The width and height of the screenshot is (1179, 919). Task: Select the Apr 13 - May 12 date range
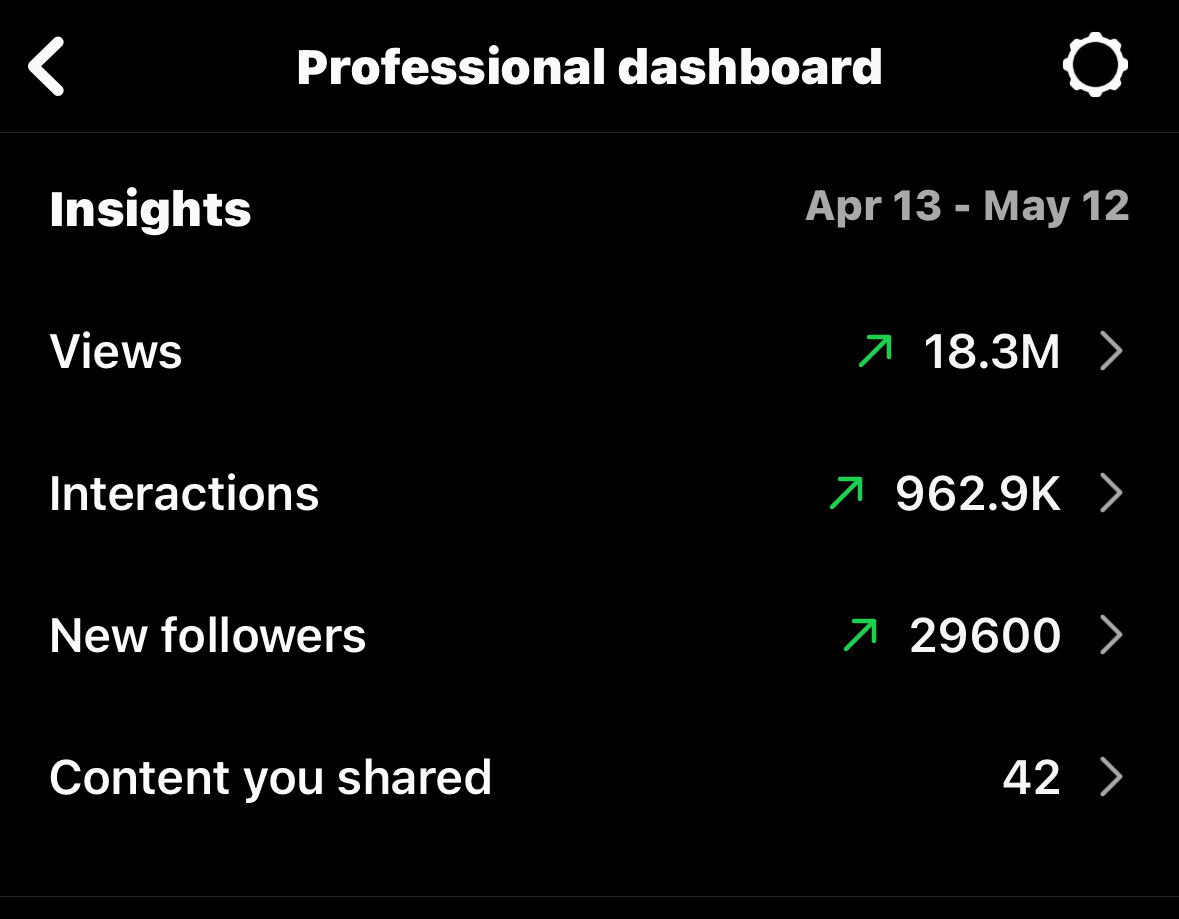point(967,206)
